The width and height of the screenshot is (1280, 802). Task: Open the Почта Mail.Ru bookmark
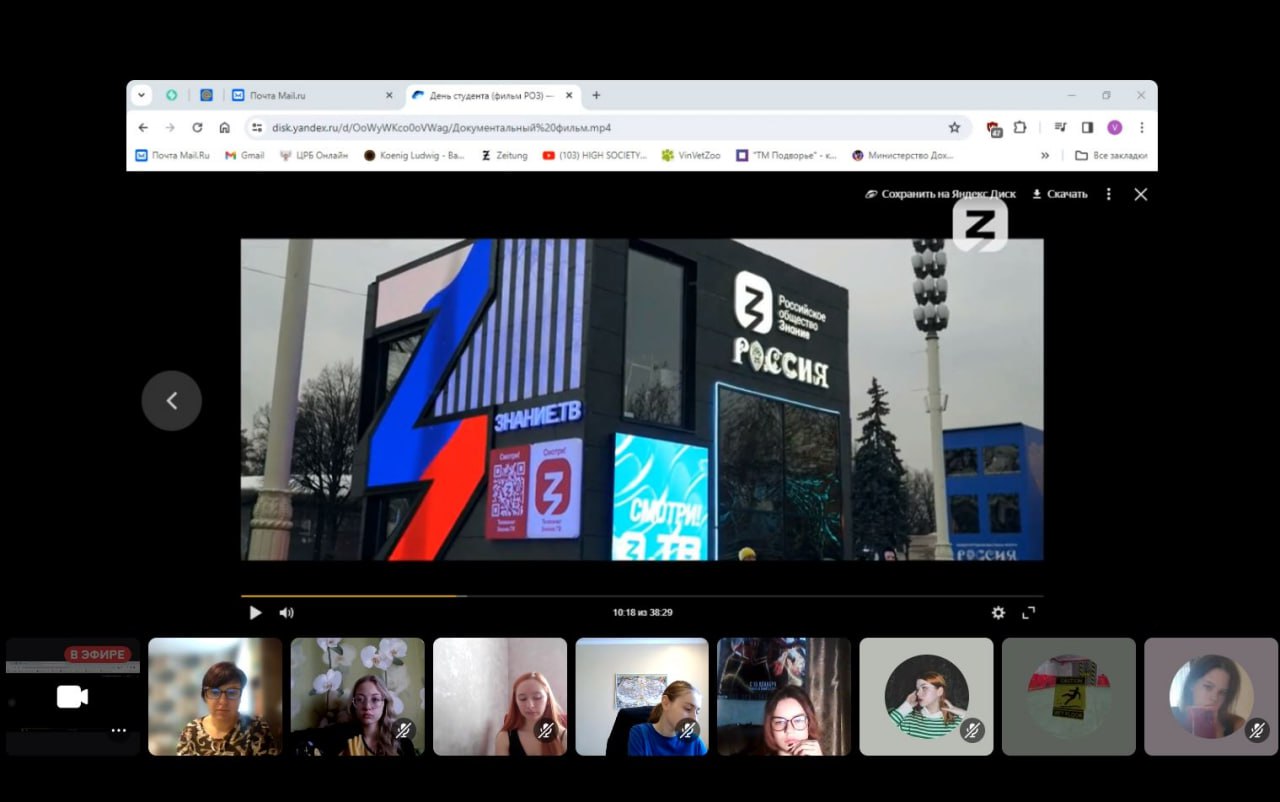click(172, 155)
